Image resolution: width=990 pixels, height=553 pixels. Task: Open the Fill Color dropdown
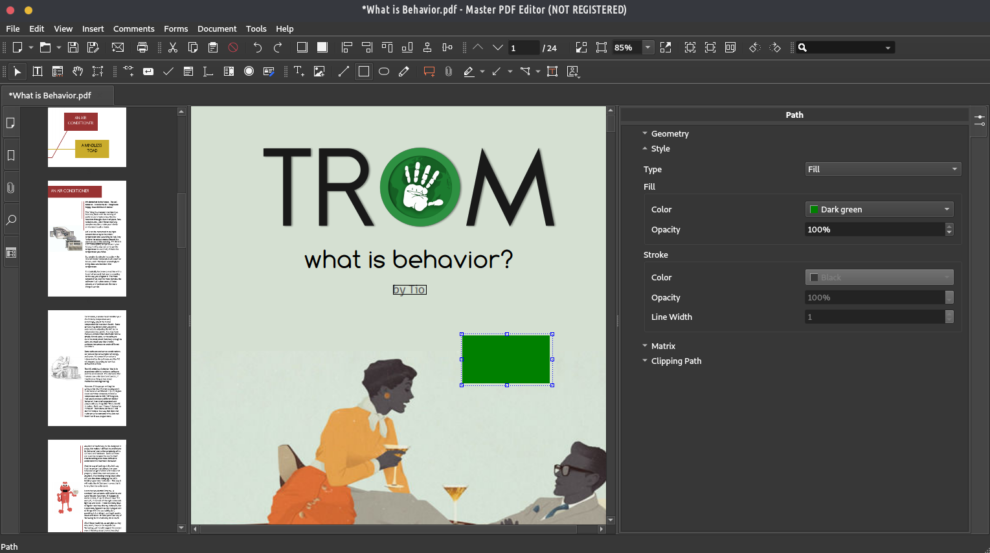pos(879,209)
